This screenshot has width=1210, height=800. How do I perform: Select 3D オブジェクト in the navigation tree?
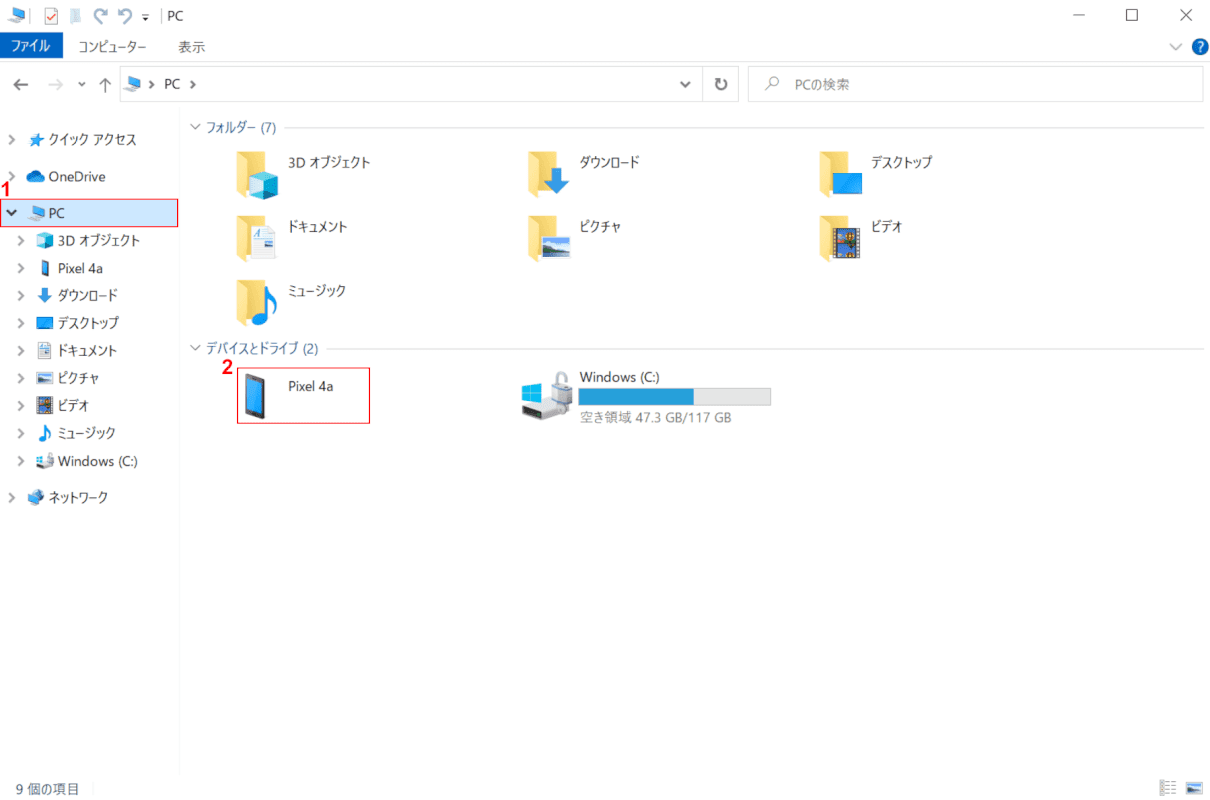(88, 241)
